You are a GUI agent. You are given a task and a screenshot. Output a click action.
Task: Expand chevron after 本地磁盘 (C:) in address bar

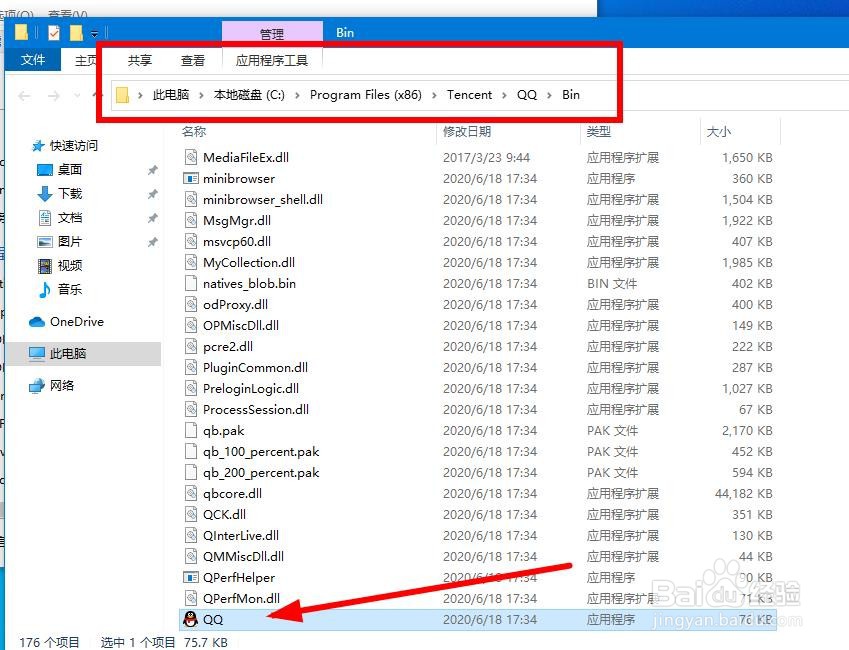pos(297,95)
